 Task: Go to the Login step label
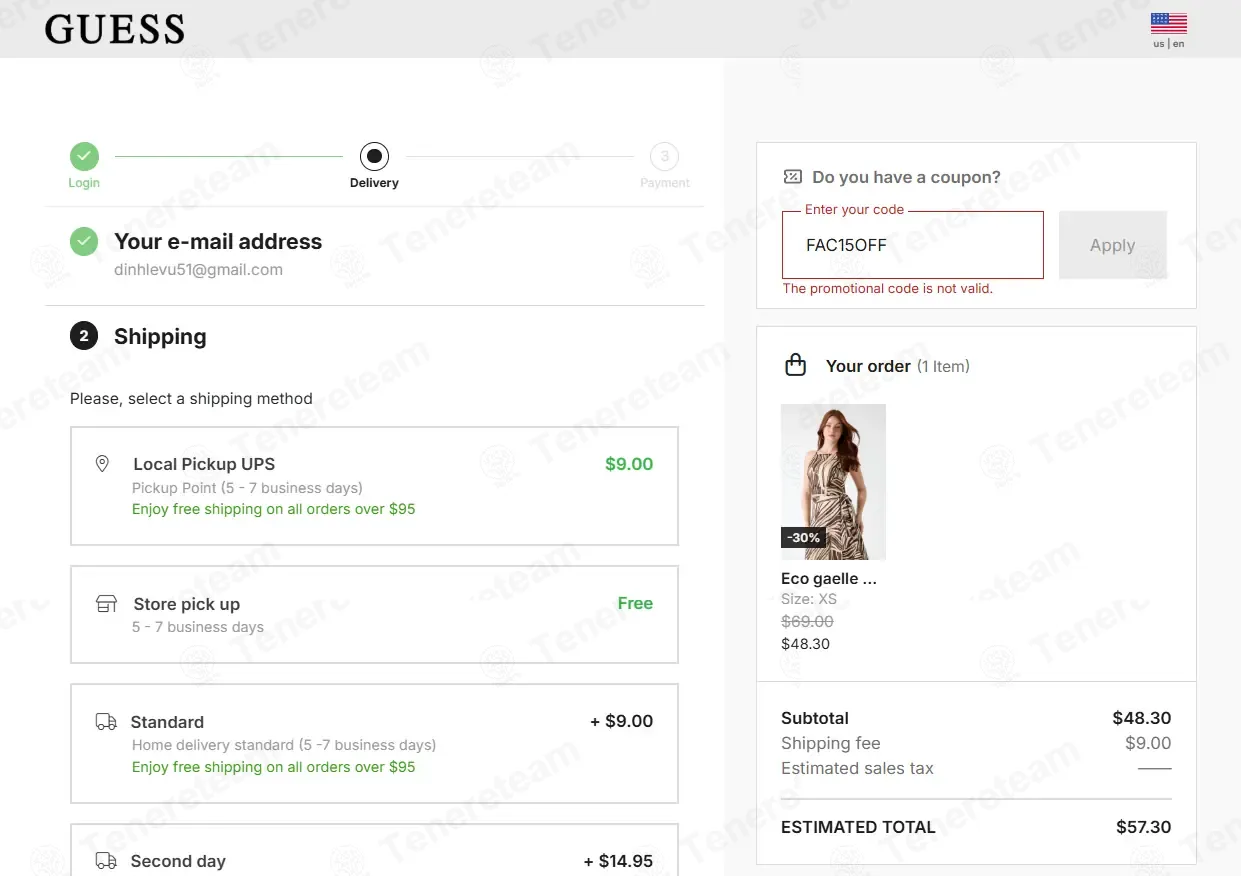pyautogui.click(x=84, y=183)
